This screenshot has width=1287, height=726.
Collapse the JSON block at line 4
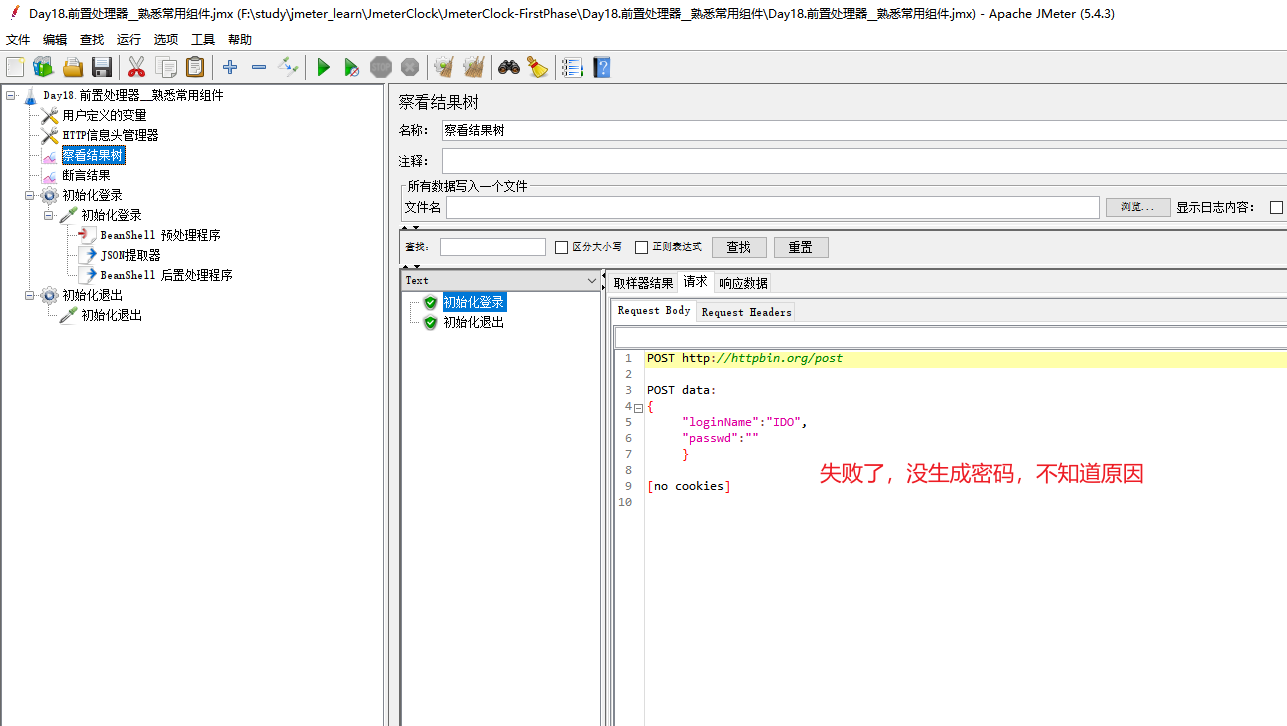[x=639, y=406]
